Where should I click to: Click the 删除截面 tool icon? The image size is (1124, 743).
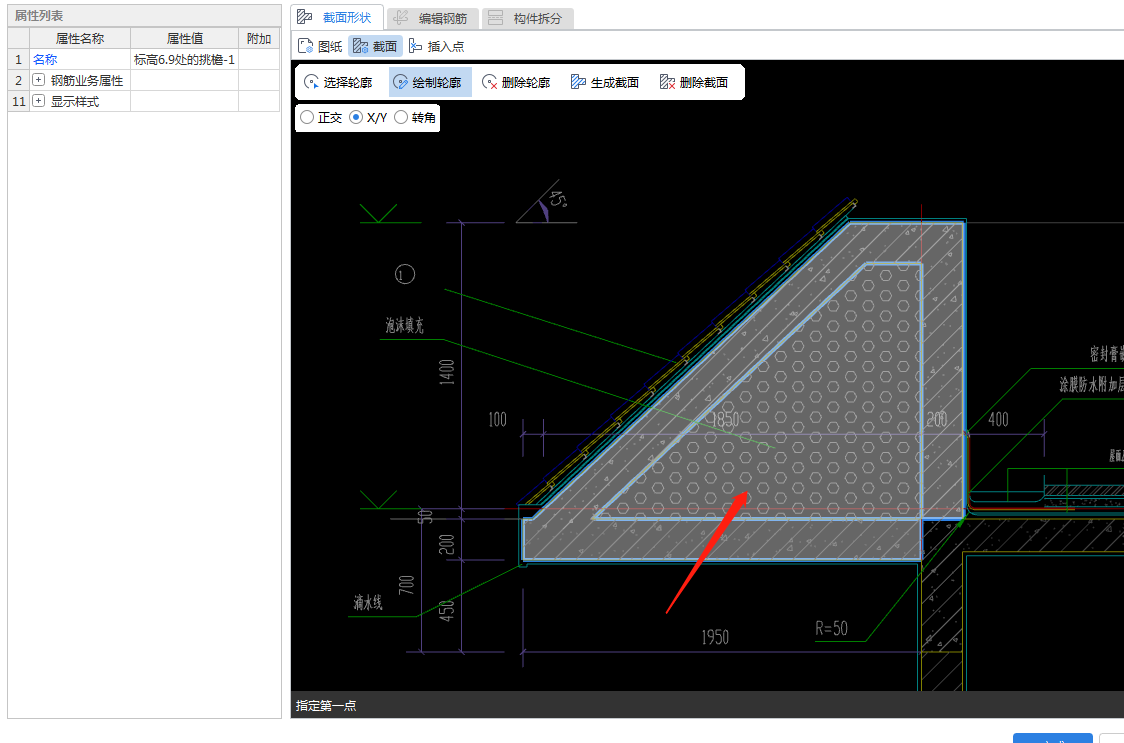[x=667, y=82]
